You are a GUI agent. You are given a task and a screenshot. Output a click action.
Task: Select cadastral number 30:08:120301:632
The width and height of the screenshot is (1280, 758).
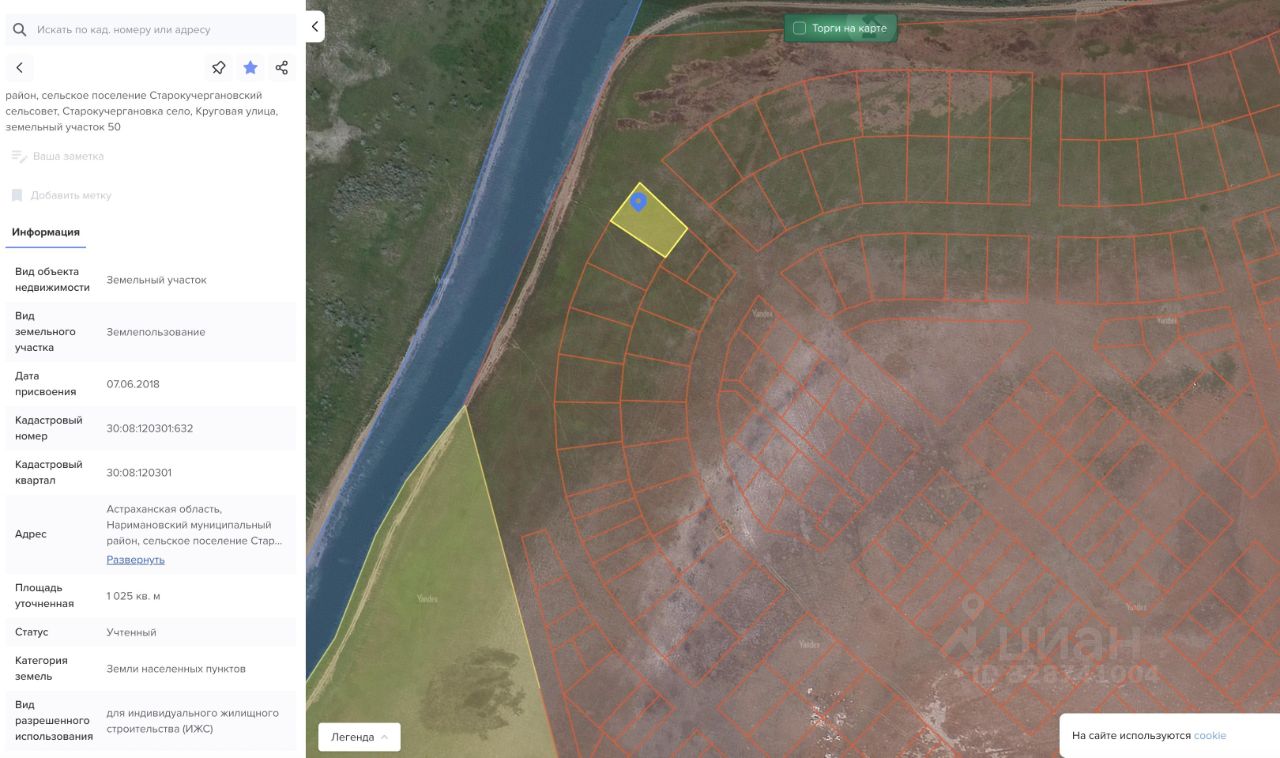[x=150, y=428]
